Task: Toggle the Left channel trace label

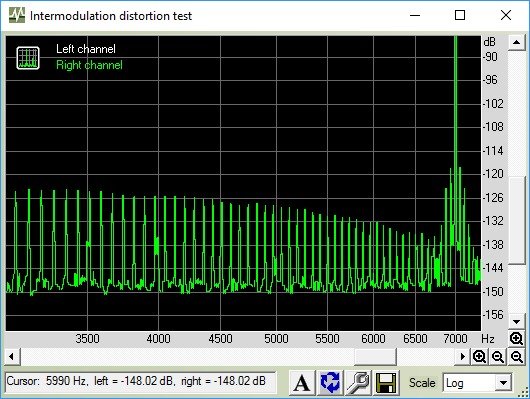Action: click(86, 49)
